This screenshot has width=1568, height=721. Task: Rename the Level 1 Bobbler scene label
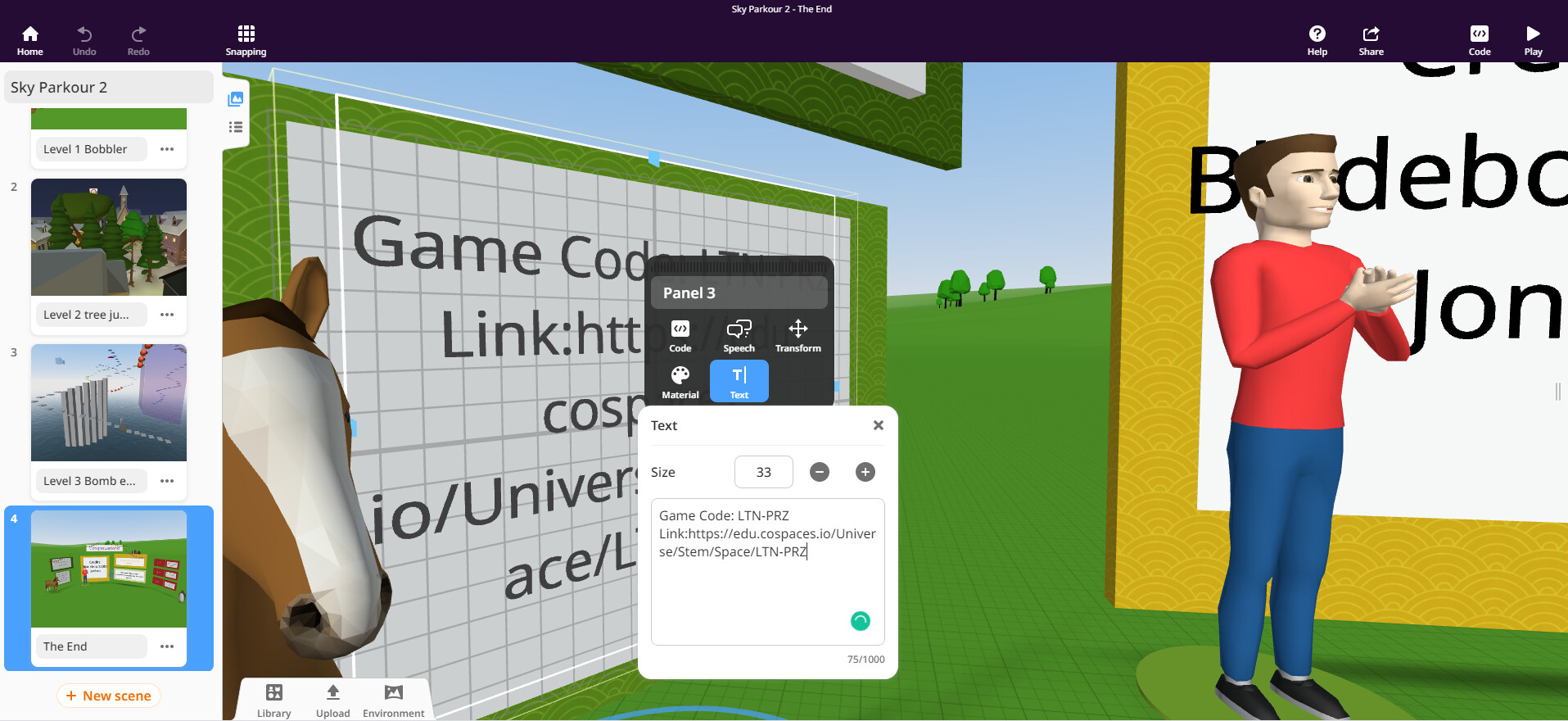[91, 149]
